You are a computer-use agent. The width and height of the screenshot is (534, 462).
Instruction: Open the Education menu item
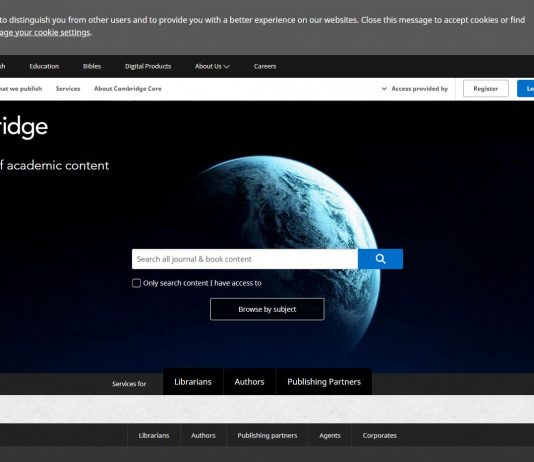pyautogui.click(x=44, y=66)
